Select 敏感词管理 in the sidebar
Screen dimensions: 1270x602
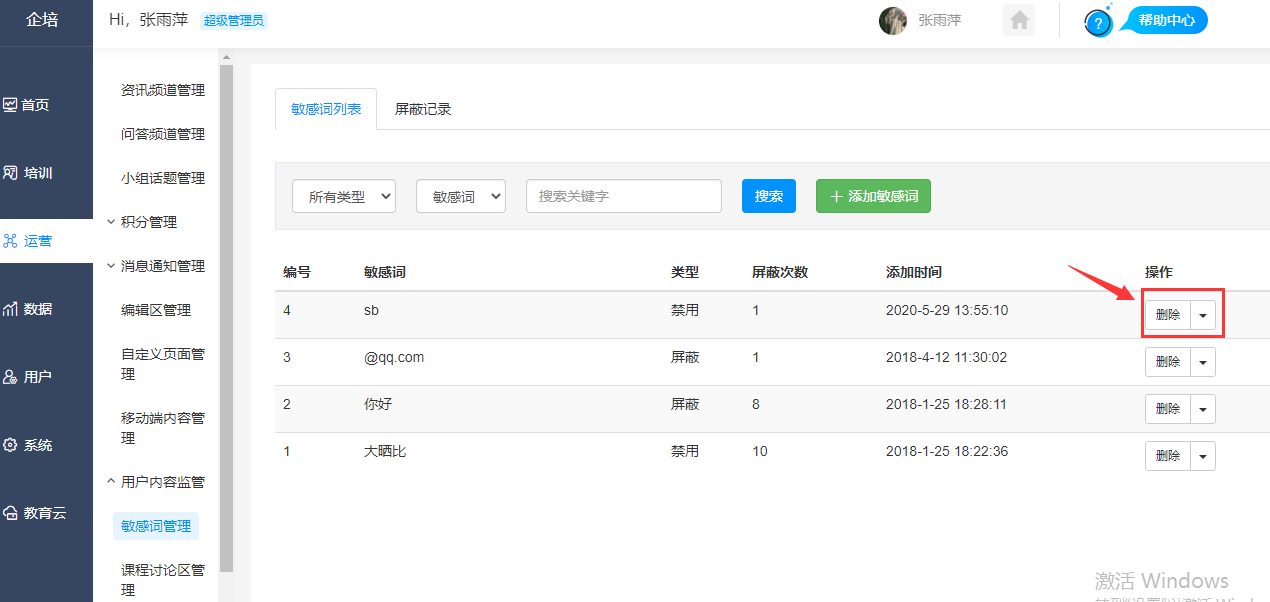pyautogui.click(x=156, y=526)
